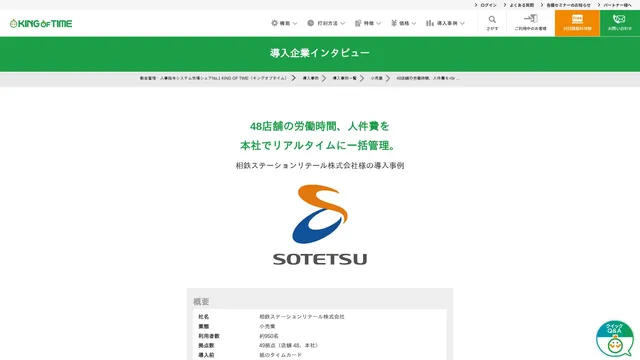Click the green お問い合わせ contact button
The height and width of the screenshot is (360, 640).
point(620,23)
